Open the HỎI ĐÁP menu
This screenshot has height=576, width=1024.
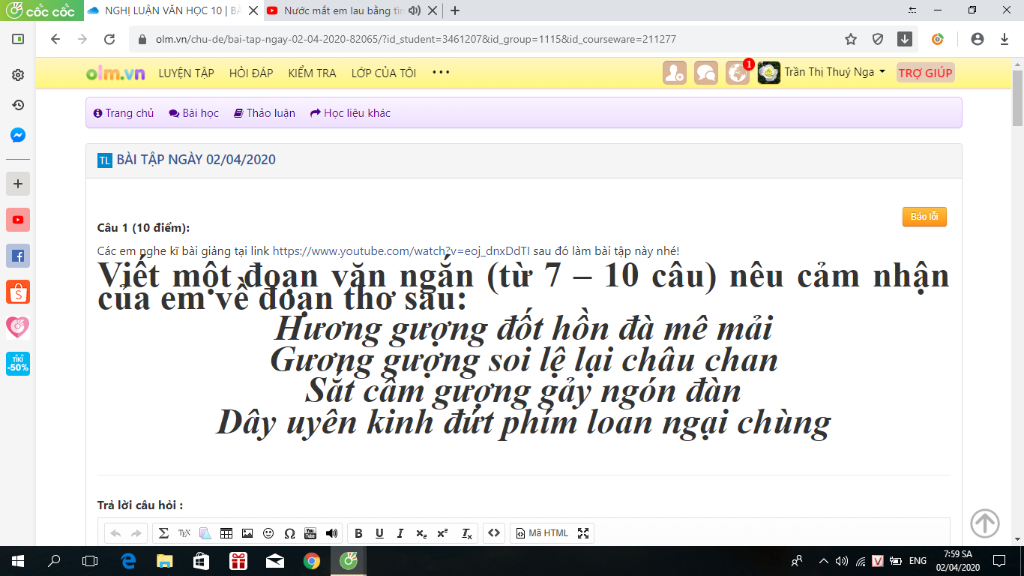(251, 73)
